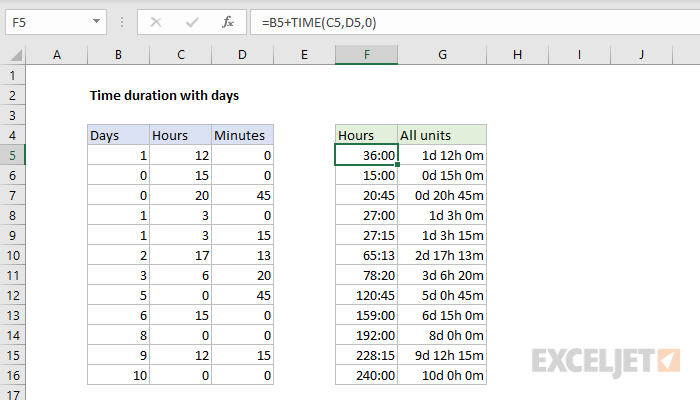Select column F header
This screenshot has width=700, height=400.
click(366, 55)
